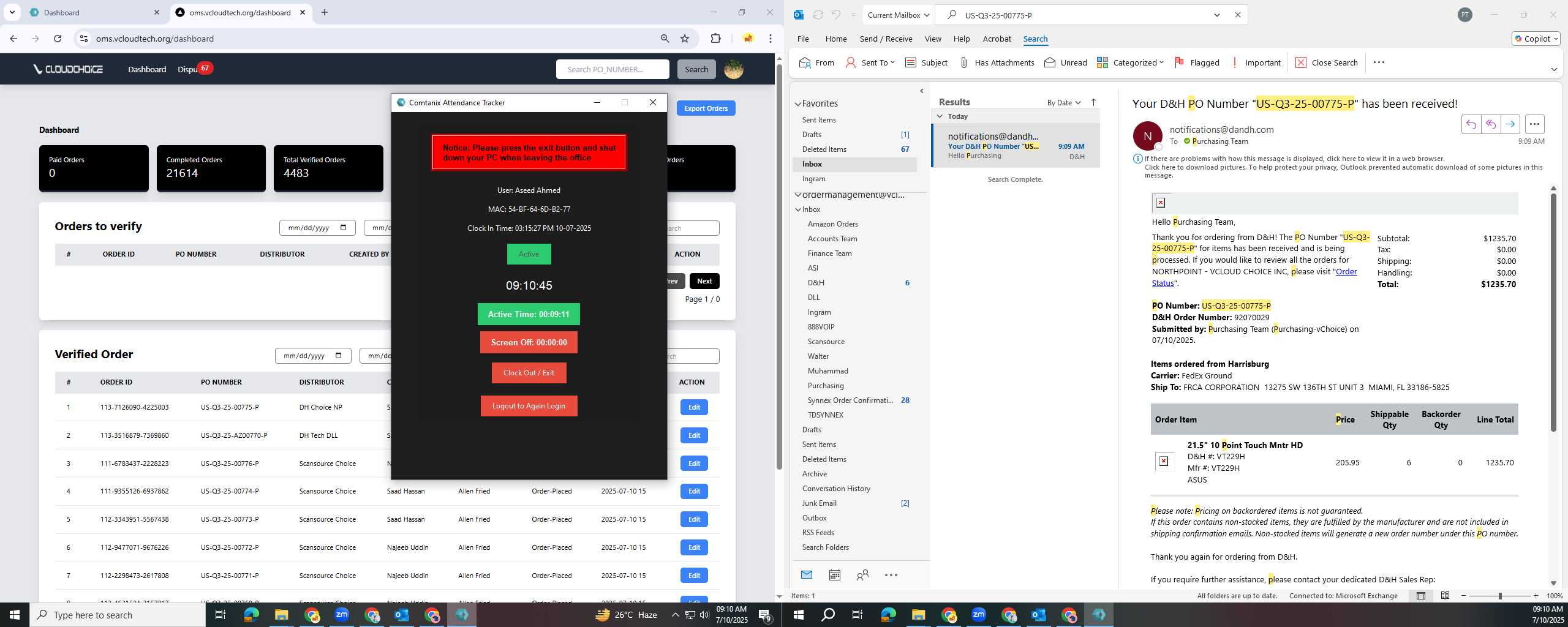Reload the OMS dashboard page in Chrome
The height and width of the screenshot is (627, 1568).
tap(58, 39)
